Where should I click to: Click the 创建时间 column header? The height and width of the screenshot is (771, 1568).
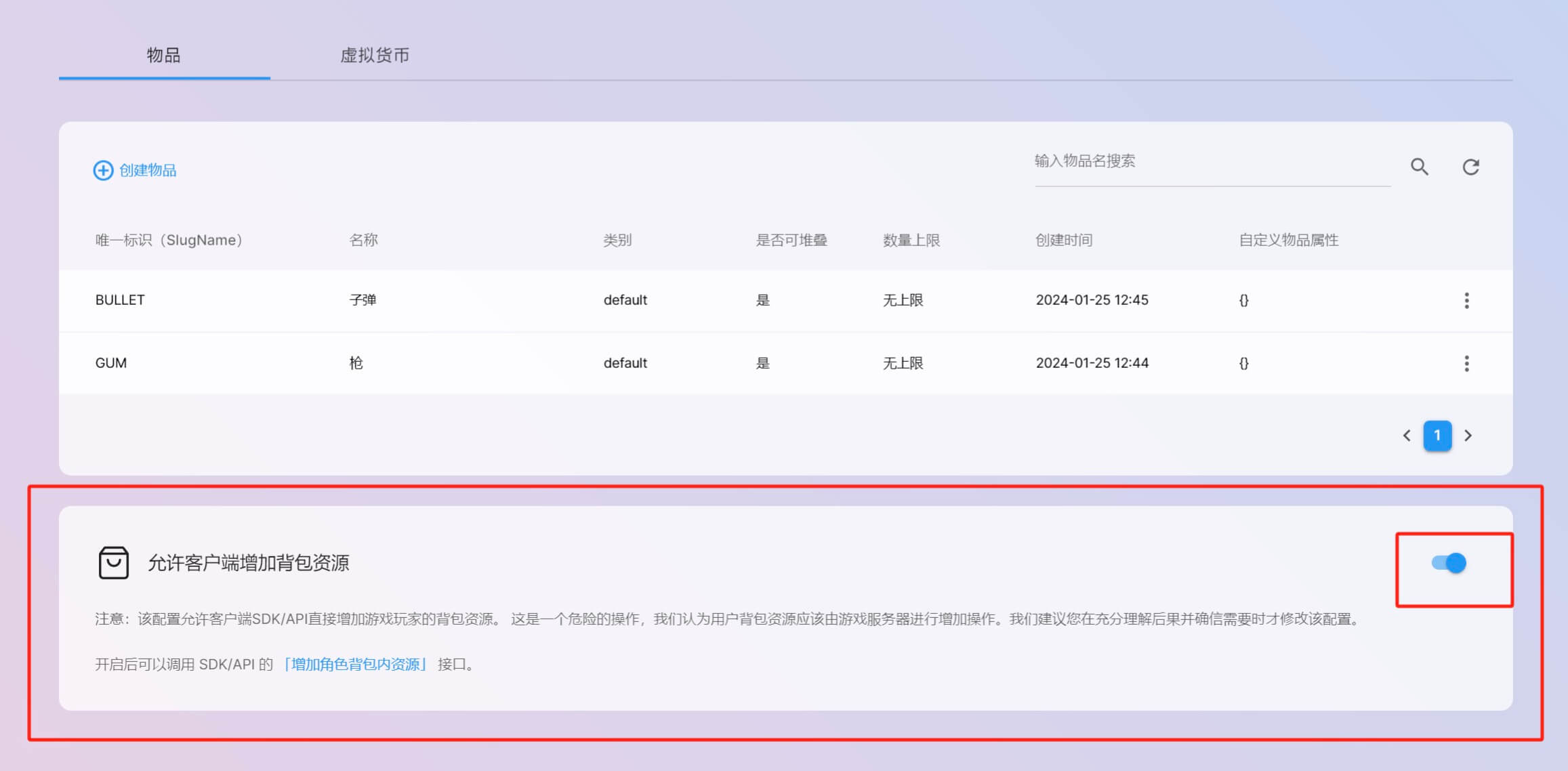click(x=1064, y=240)
